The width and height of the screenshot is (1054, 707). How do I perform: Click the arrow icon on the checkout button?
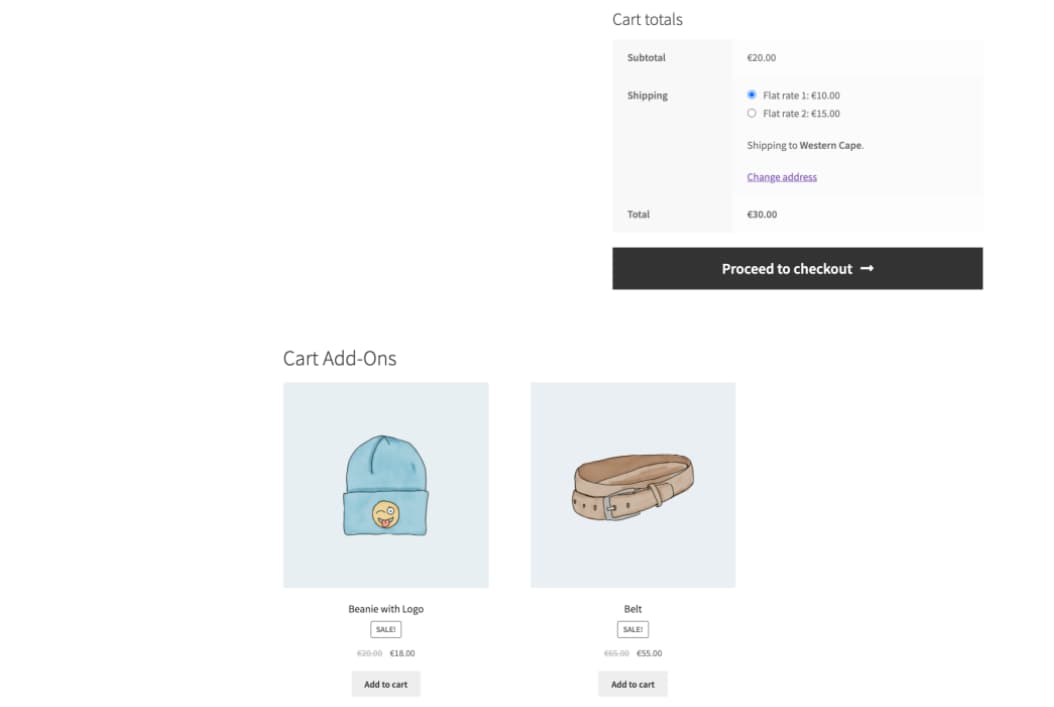click(x=867, y=268)
